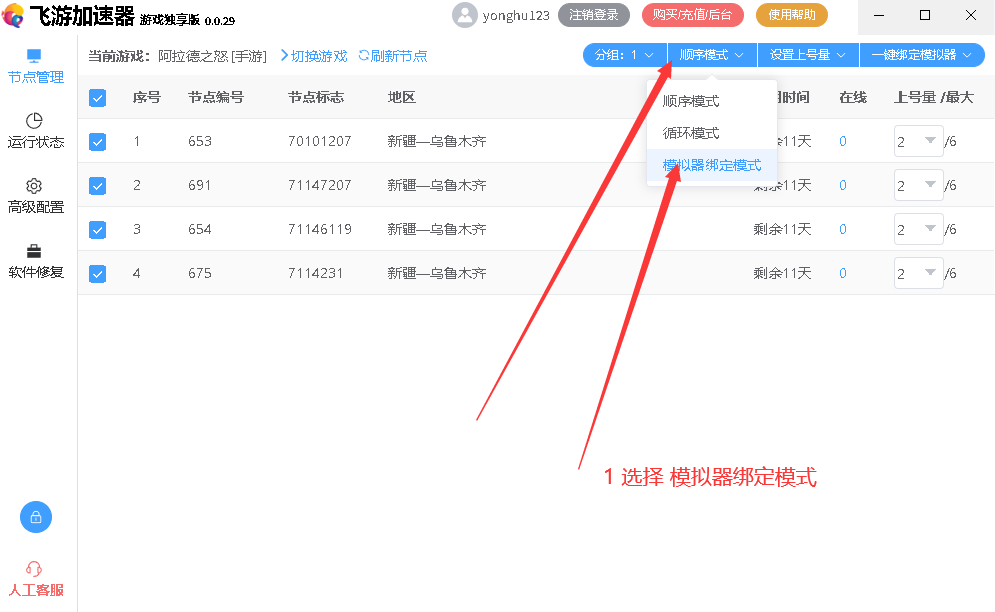Click node number 675 cell
The image size is (995, 612).
(200, 273)
